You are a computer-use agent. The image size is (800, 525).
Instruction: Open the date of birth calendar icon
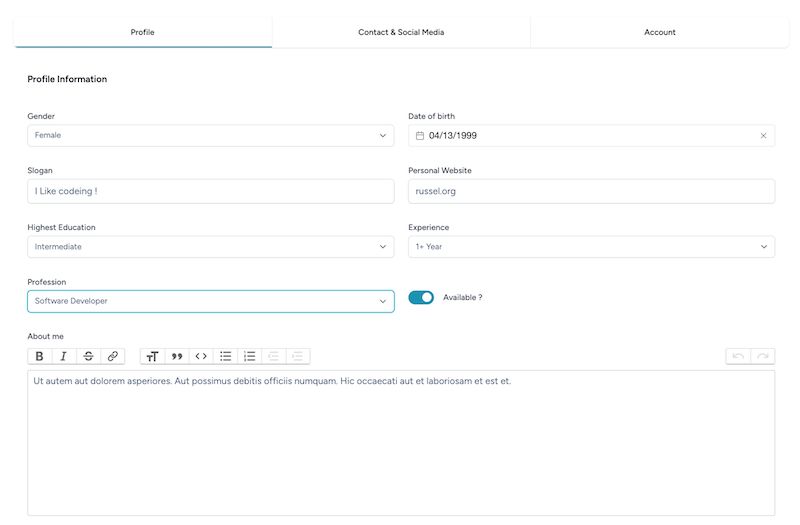[419, 136]
